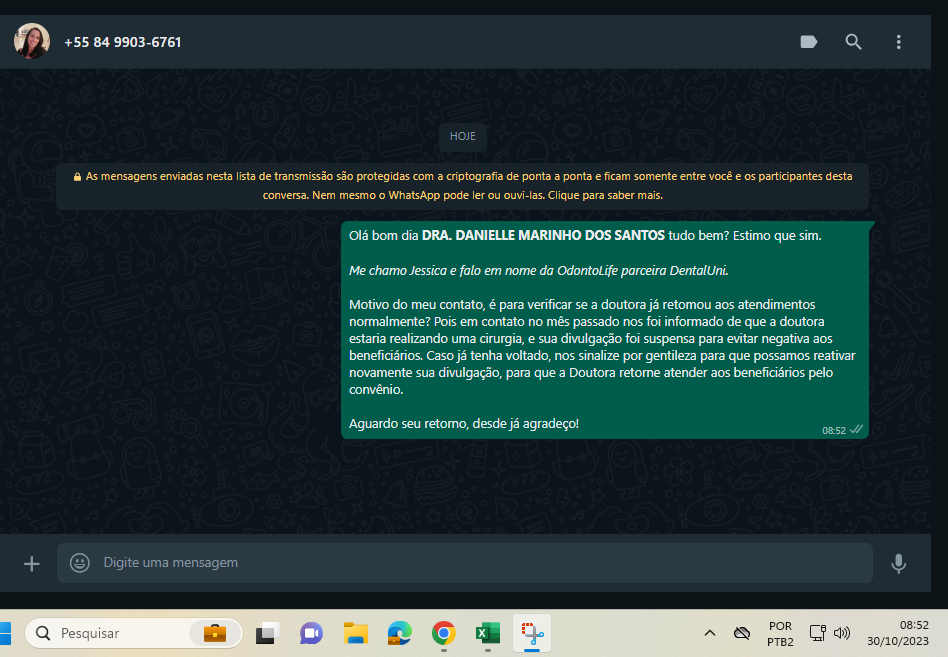Click the double checkmark delivery status
The image size is (948, 657).
tap(856, 430)
